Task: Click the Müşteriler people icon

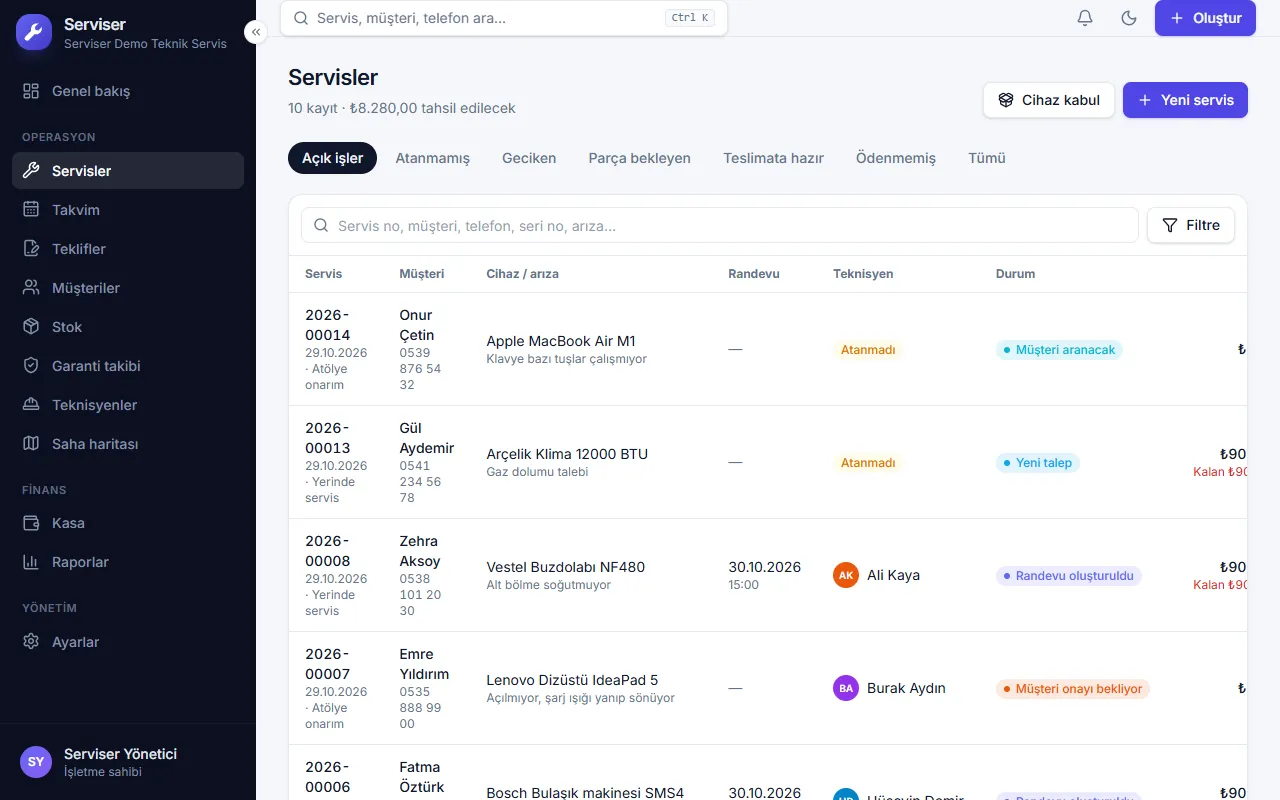Action: pyautogui.click(x=32, y=288)
